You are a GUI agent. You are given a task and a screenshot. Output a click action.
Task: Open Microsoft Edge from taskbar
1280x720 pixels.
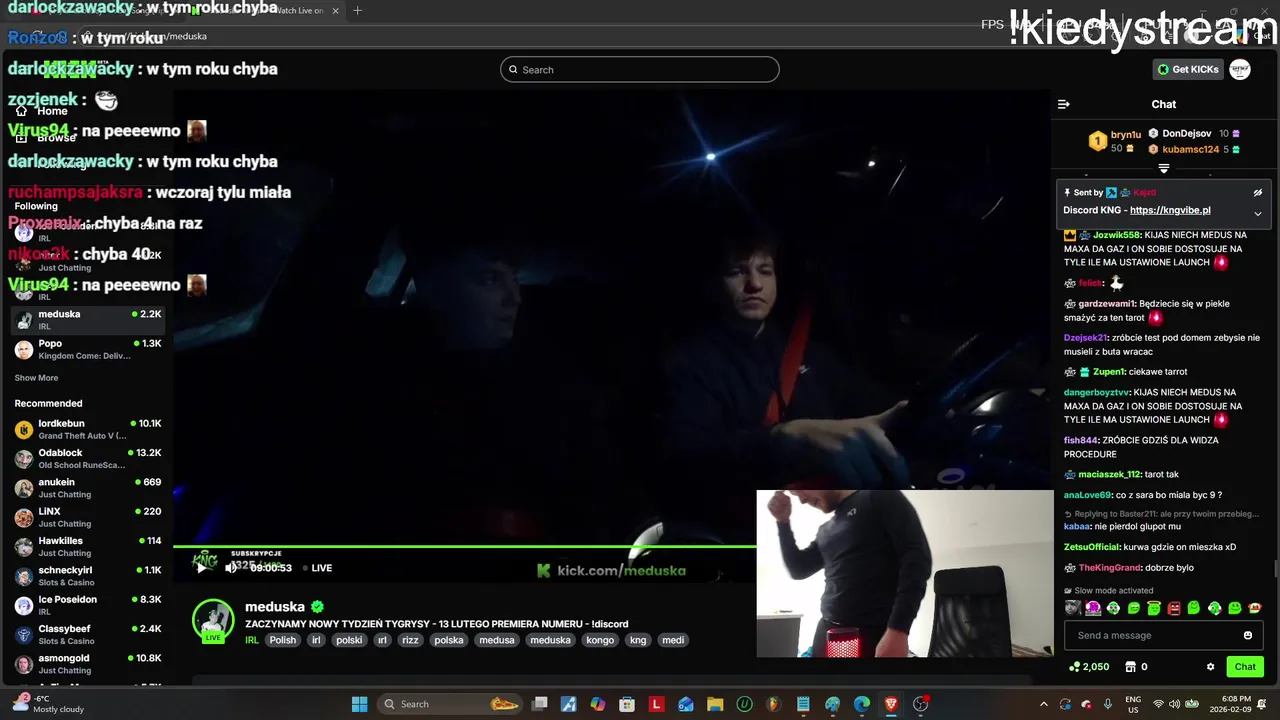(862, 704)
